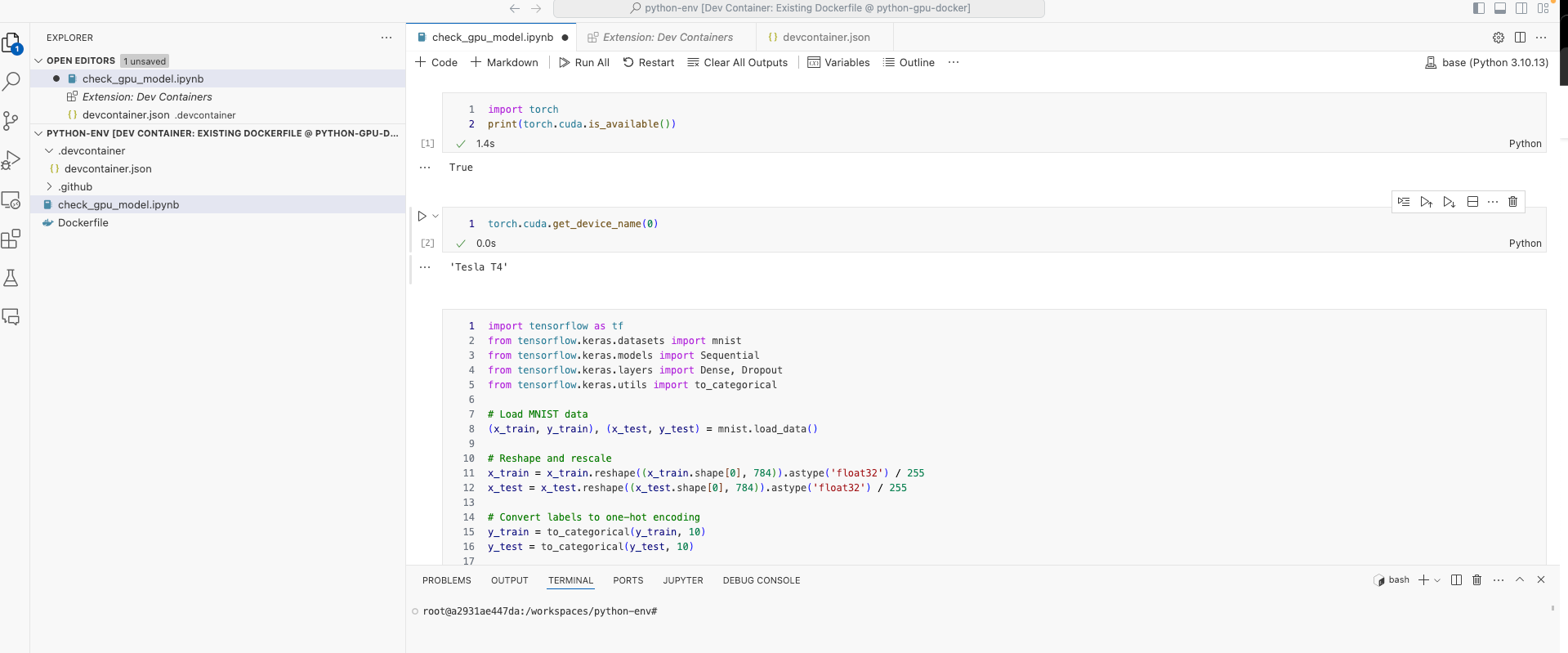Open the Output panel tab
The width and height of the screenshot is (1568, 653).
tap(510, 580)
